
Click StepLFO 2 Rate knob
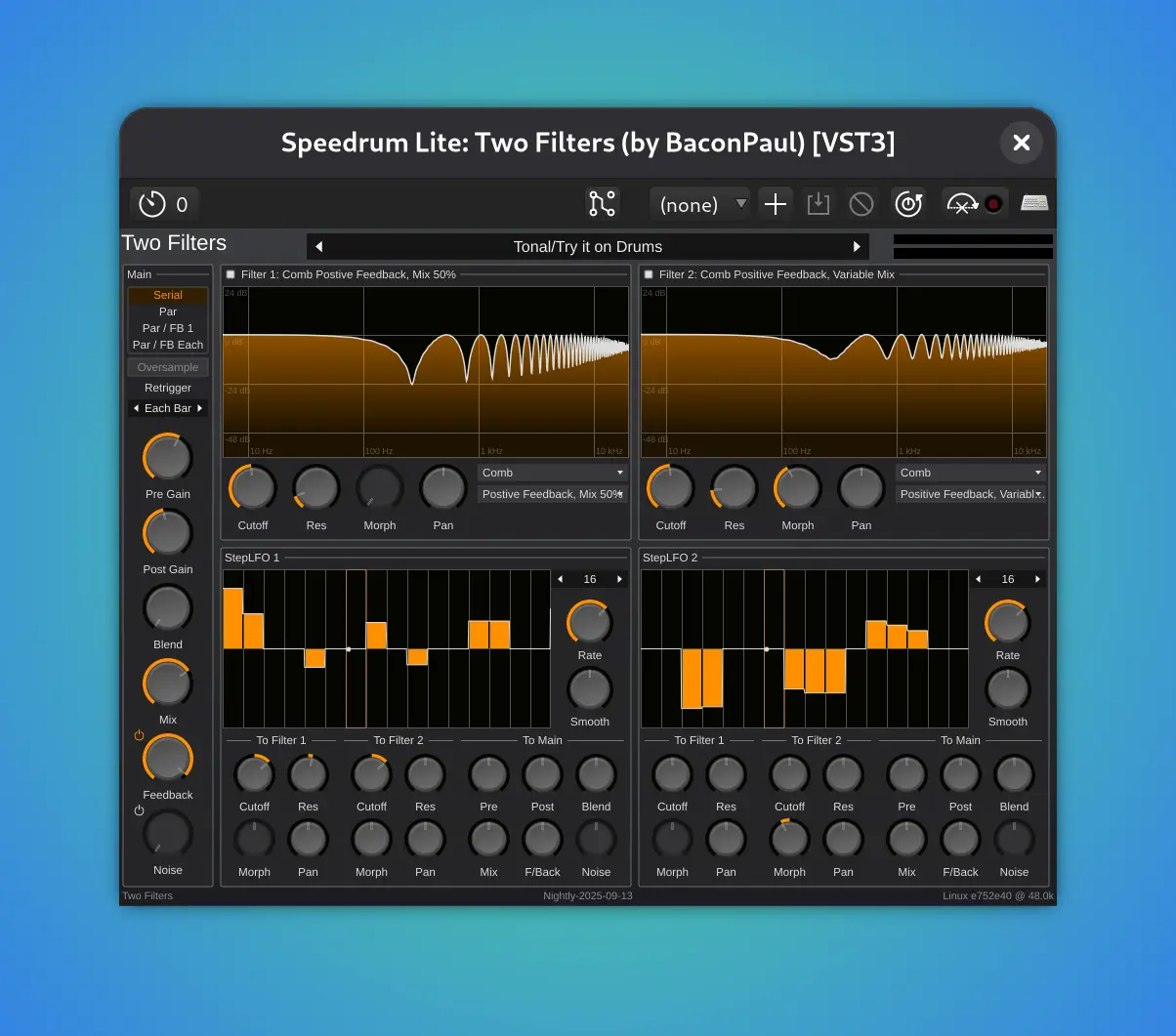tap(1008, 622)
